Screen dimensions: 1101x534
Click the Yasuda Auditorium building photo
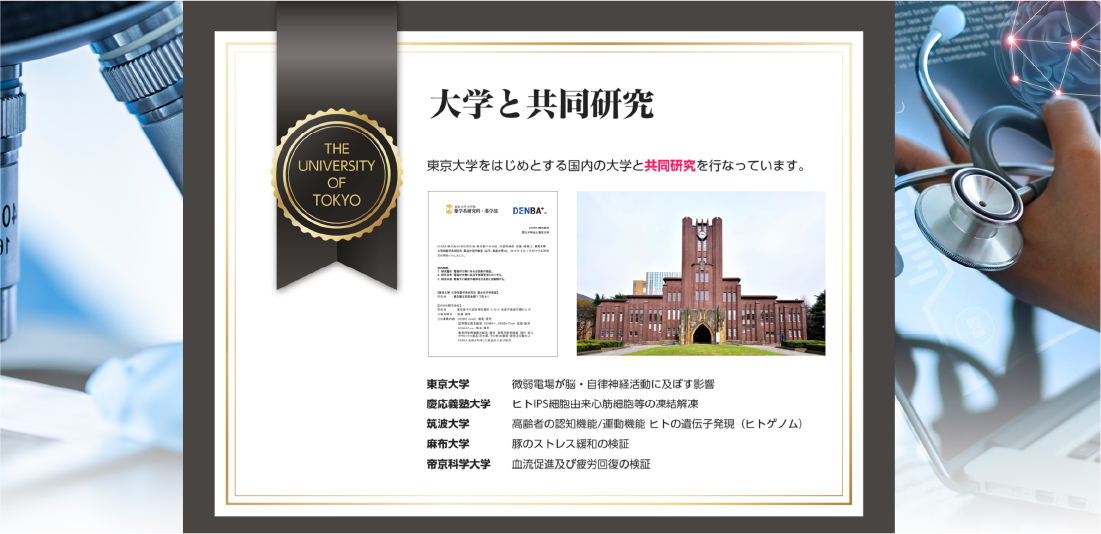(x=701, y=274)
